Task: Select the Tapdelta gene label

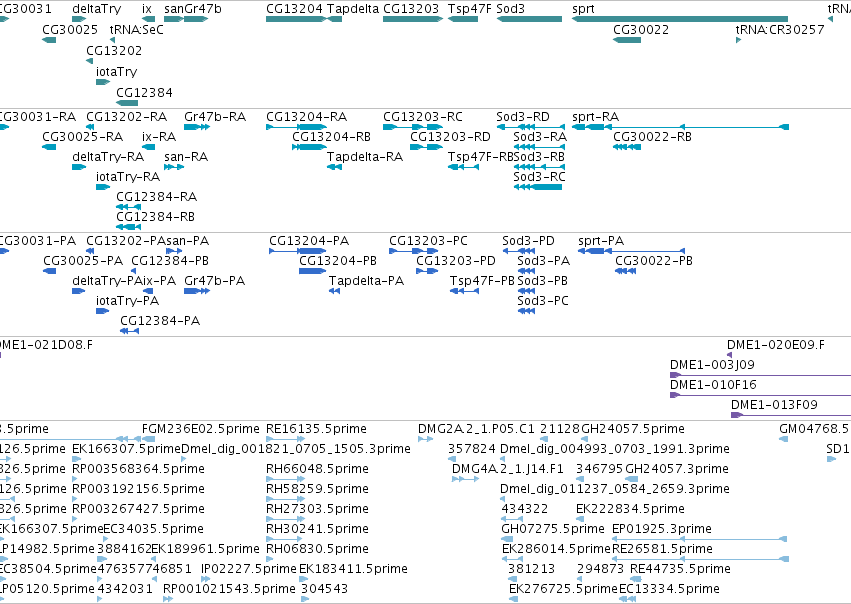Action: (x=353, y=9)
